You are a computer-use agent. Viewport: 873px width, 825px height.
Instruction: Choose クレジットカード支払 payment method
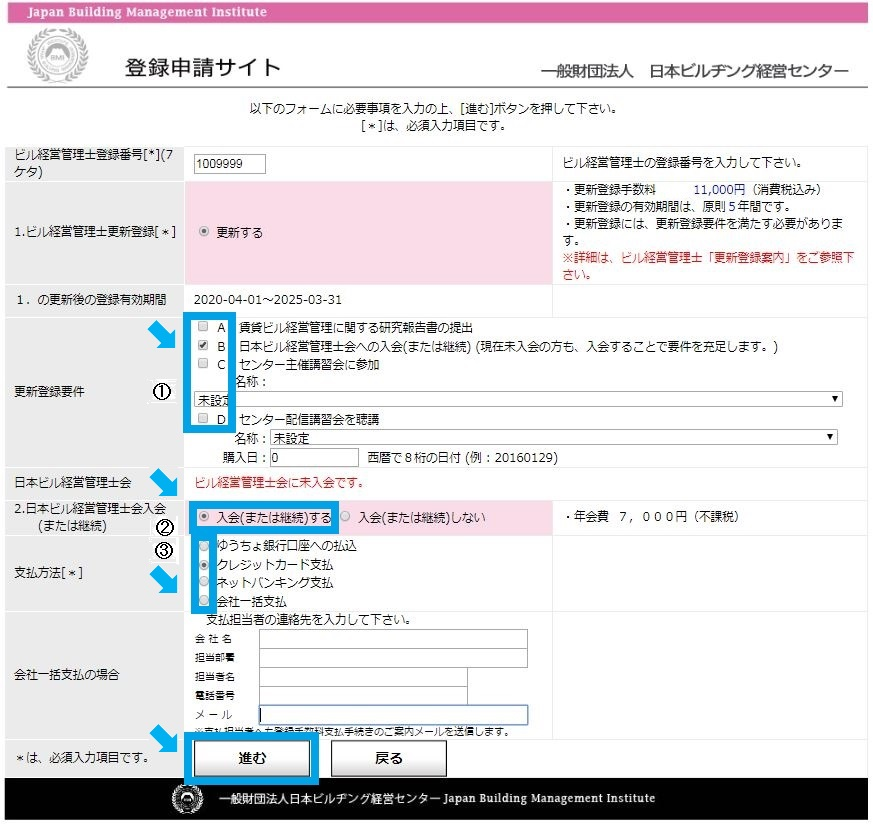click(204, 564)
